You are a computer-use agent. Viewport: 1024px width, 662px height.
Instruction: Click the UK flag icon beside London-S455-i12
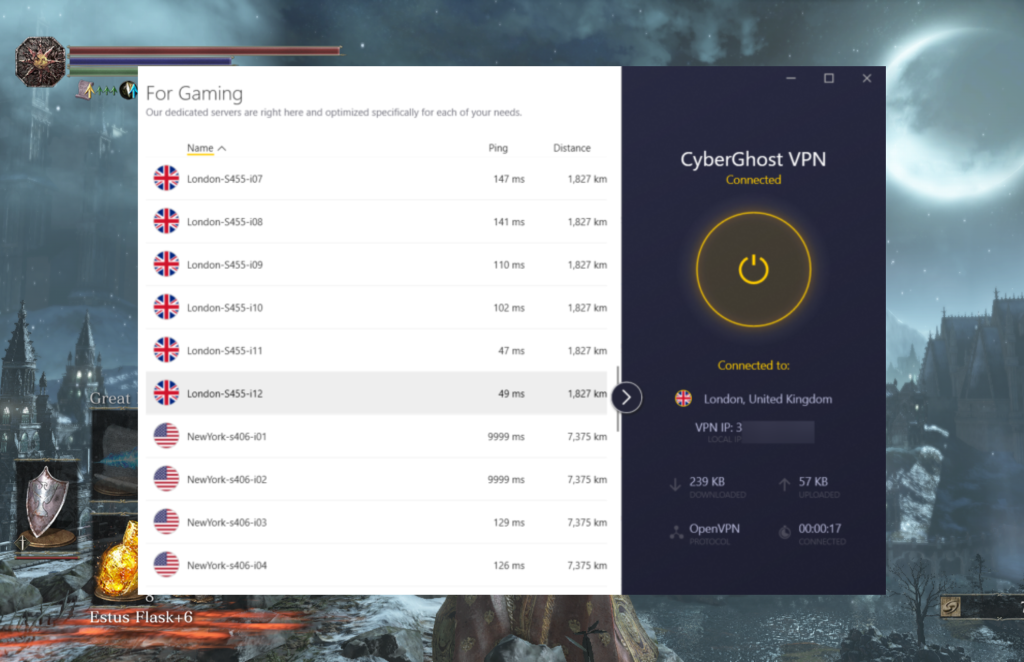click(x=166, y=392)
